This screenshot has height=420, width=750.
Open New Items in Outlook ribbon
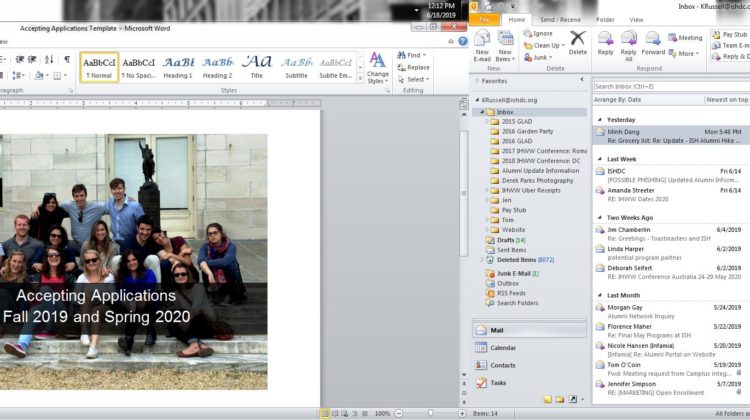505,46
